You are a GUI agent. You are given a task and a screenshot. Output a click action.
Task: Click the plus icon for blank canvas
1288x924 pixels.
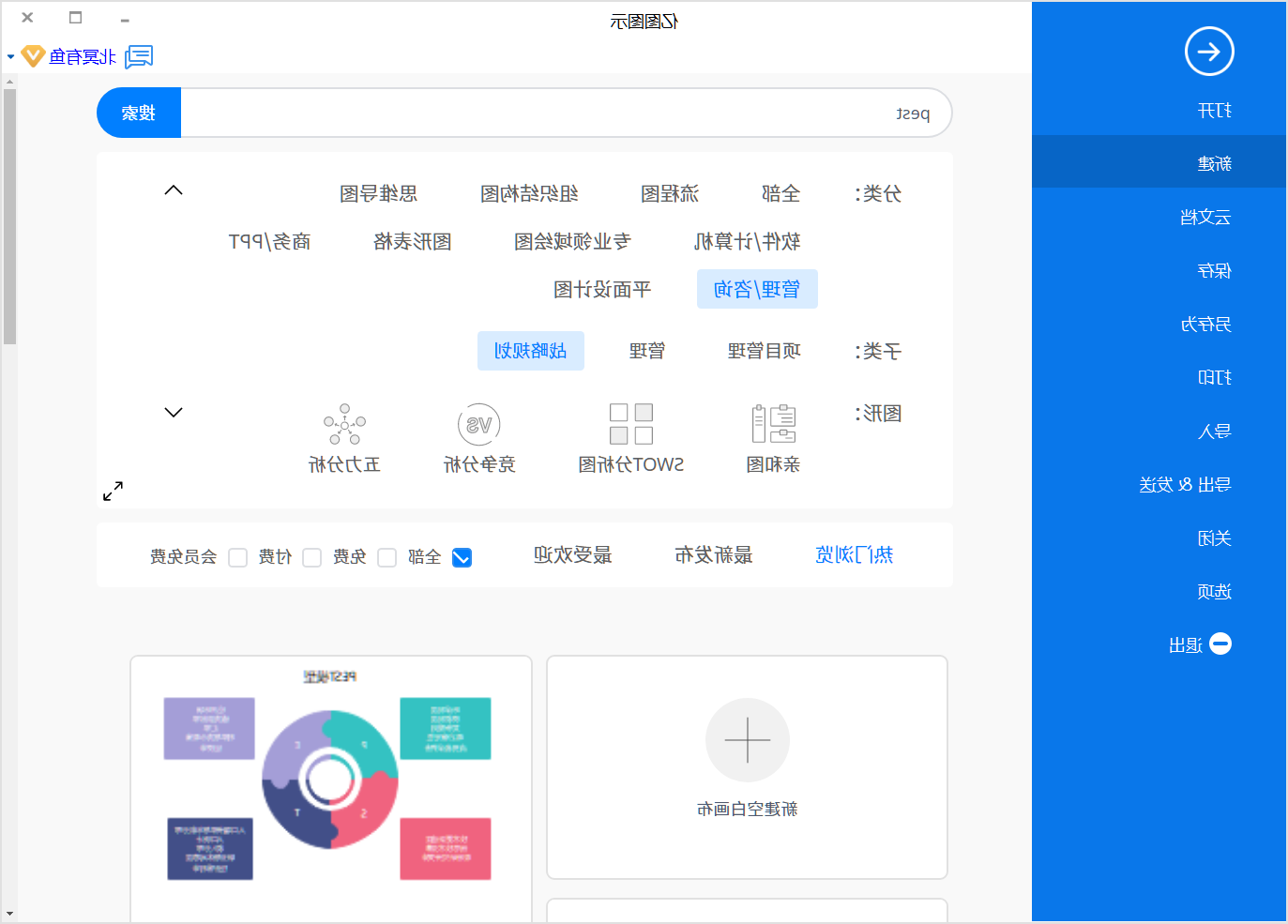(748, 740)
